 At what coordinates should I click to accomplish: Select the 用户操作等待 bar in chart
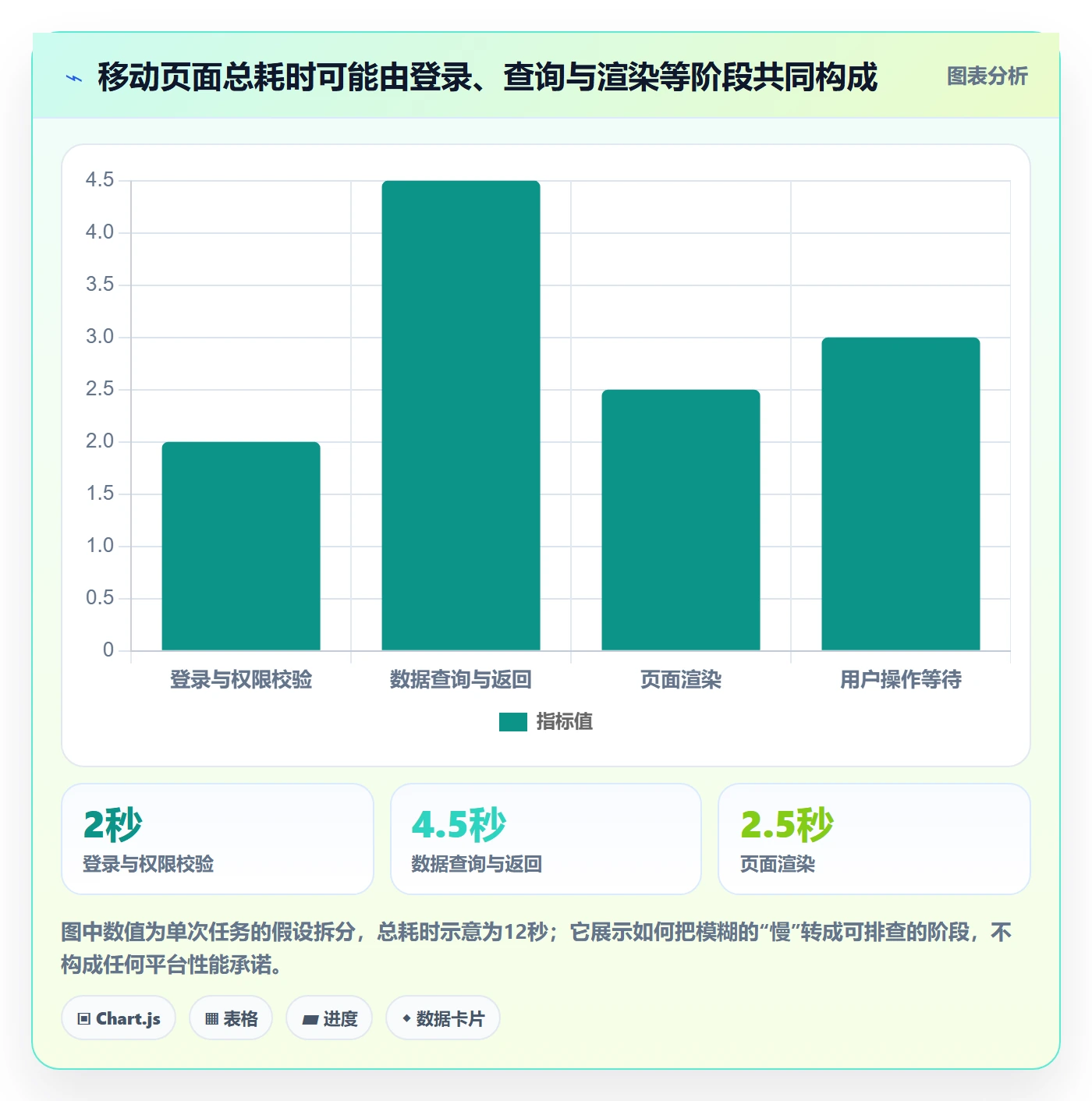click(x=901, y=494)
